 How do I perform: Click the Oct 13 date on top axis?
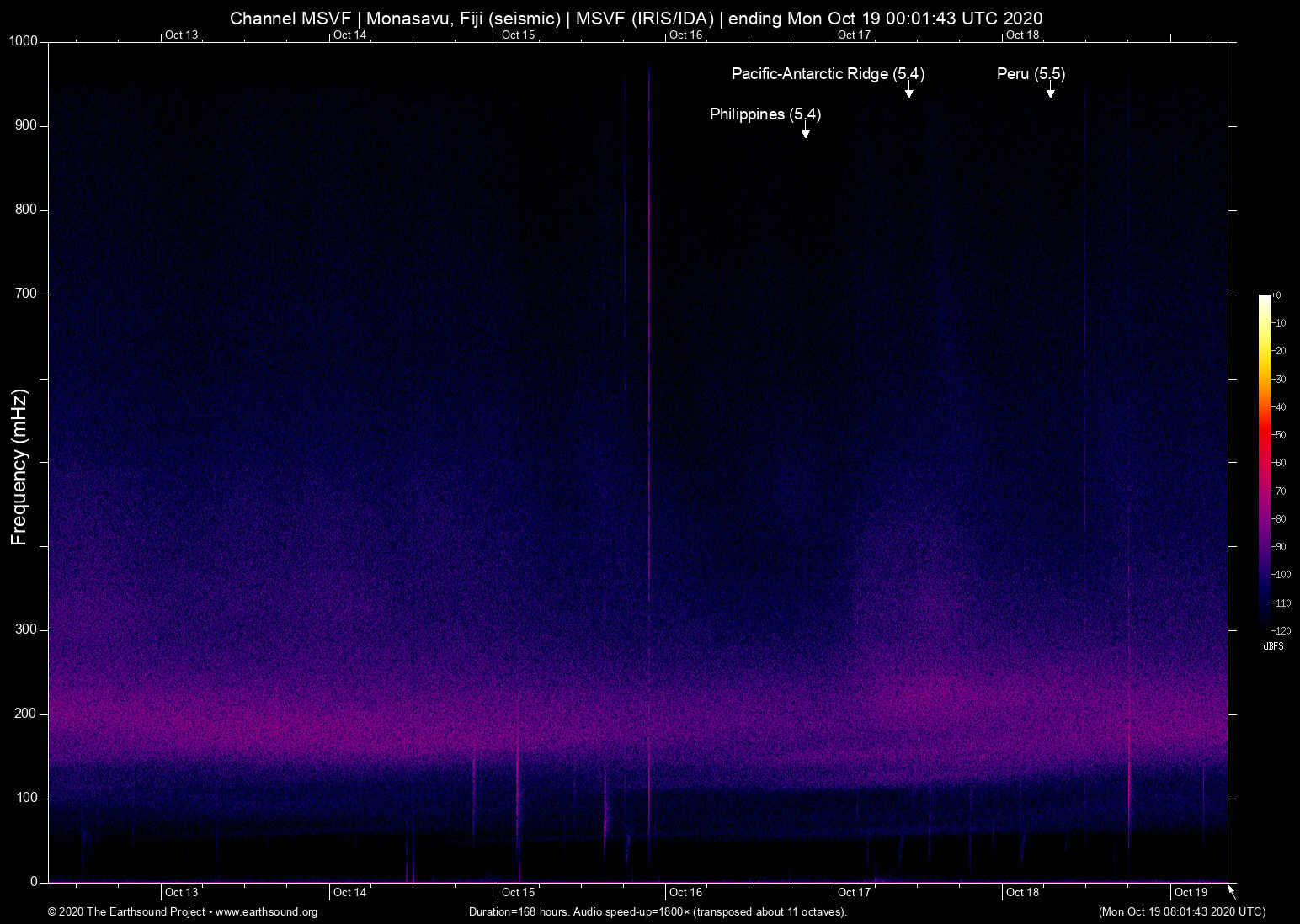(181, 35)
